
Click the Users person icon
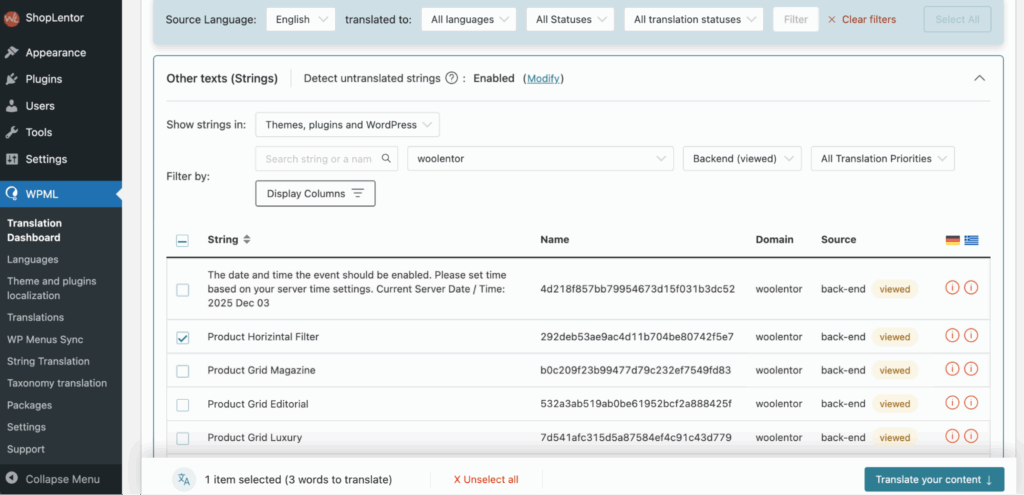(11, 106)
